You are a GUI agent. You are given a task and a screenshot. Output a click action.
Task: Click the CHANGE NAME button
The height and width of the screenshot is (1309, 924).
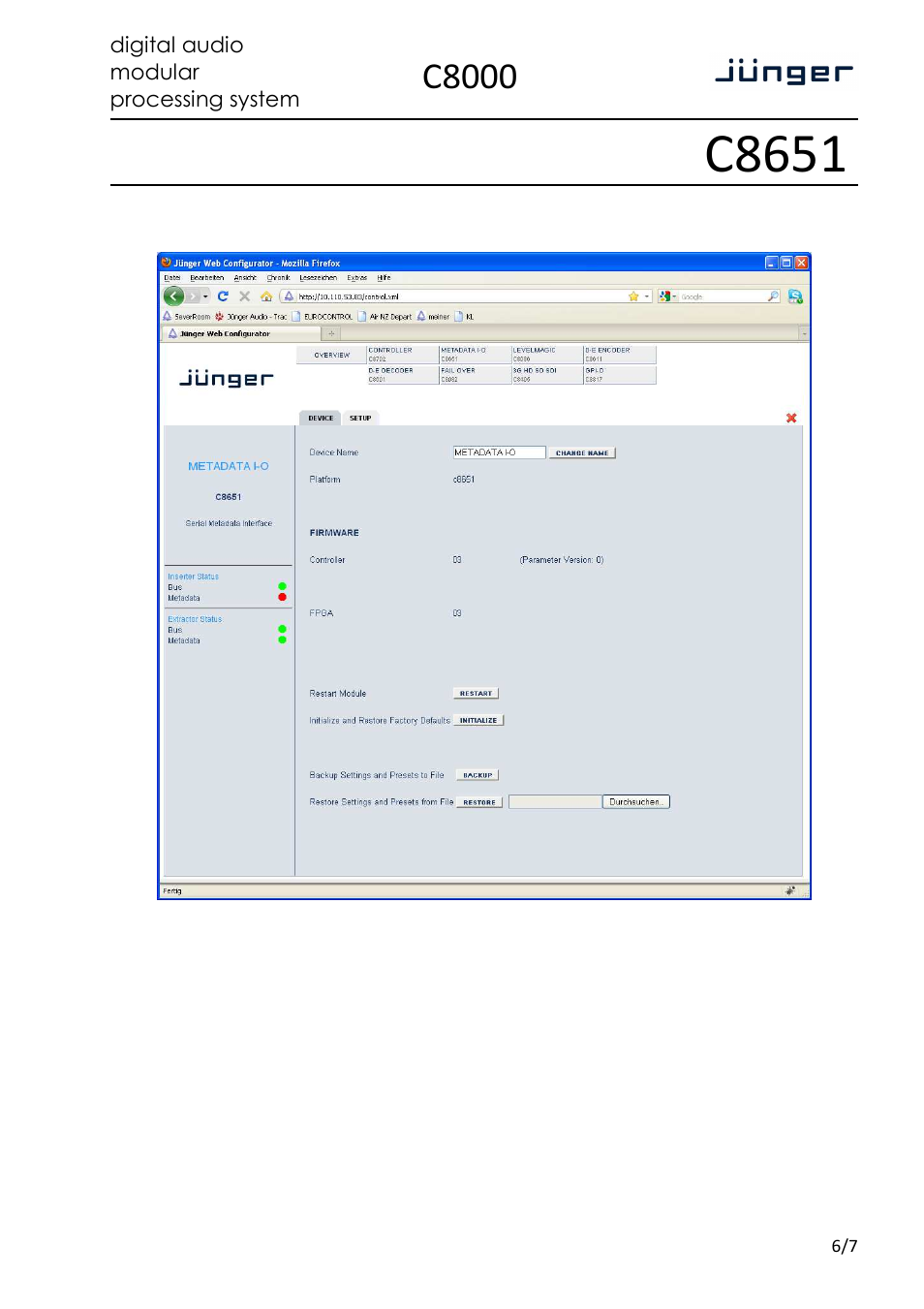582,453
